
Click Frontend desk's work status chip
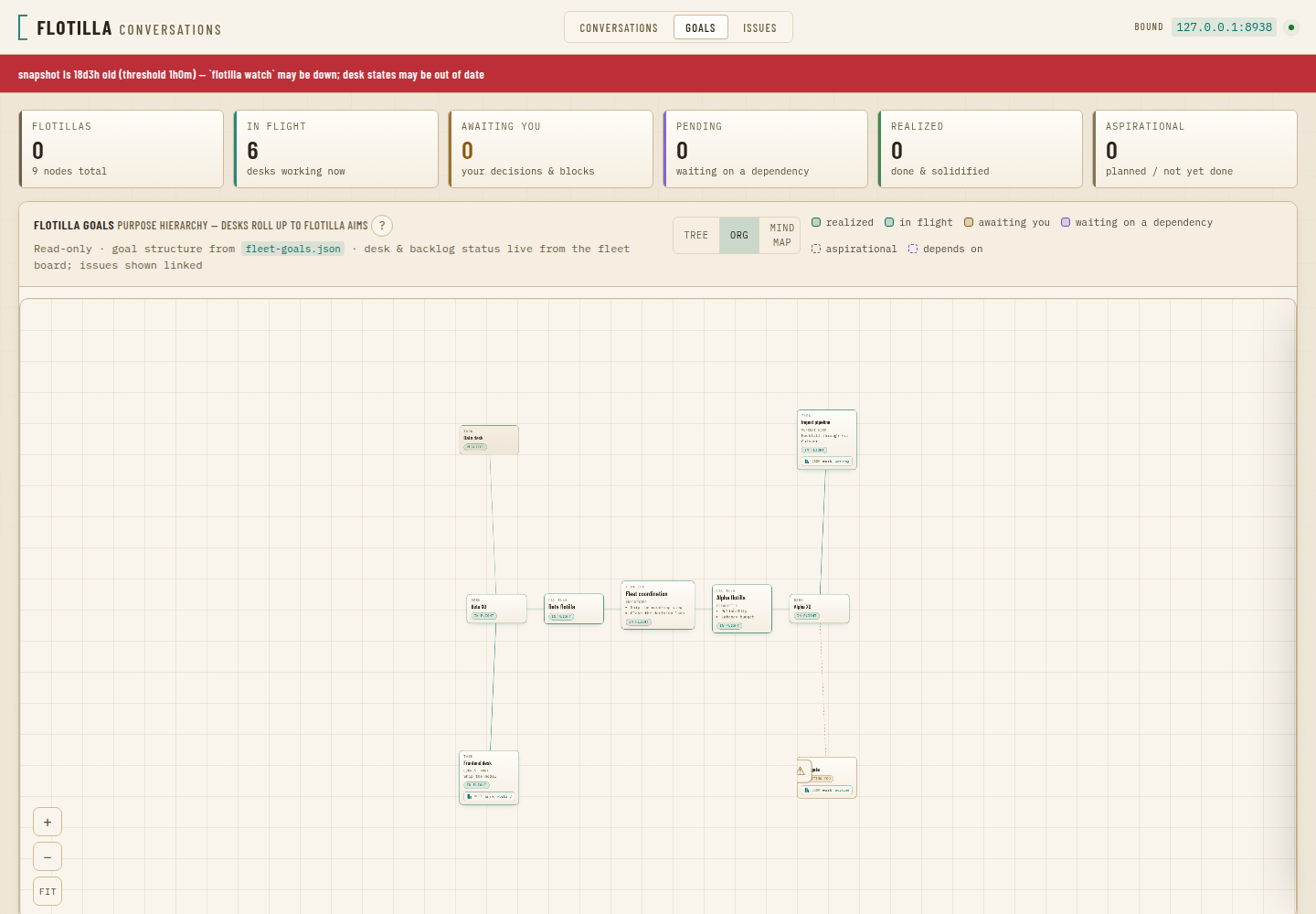point(490,797)
